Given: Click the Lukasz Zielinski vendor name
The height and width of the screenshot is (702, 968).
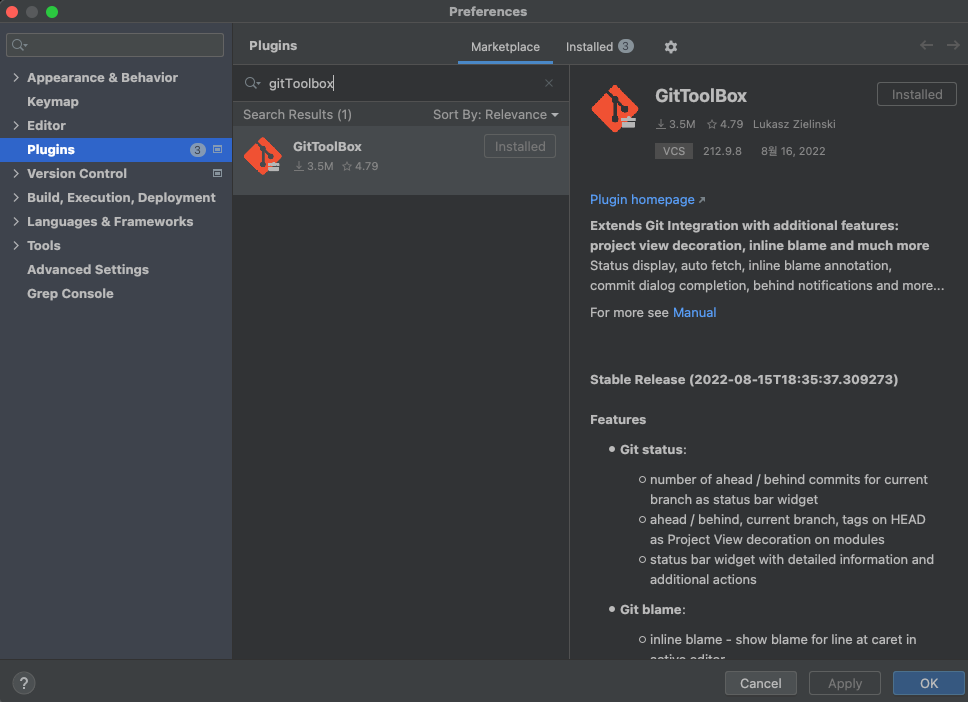Looking at the screenshot, I should tap(794, 124).
